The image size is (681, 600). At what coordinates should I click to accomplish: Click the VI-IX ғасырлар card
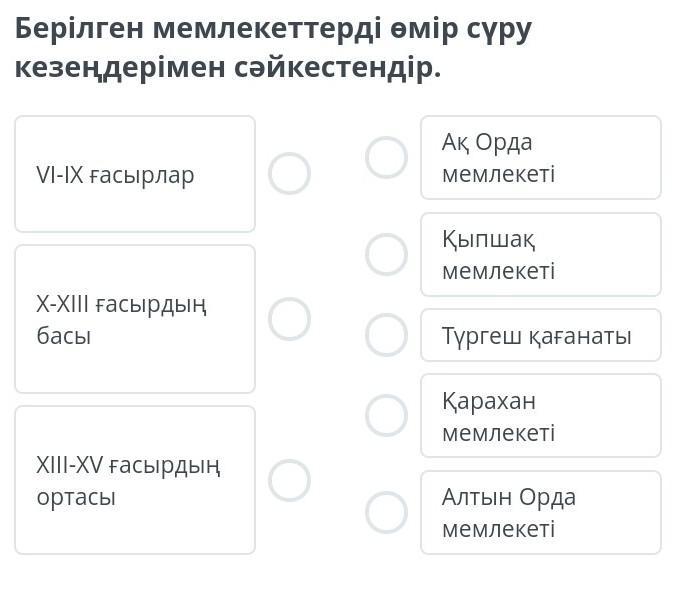pyautogui.click(x=135, y=174)
